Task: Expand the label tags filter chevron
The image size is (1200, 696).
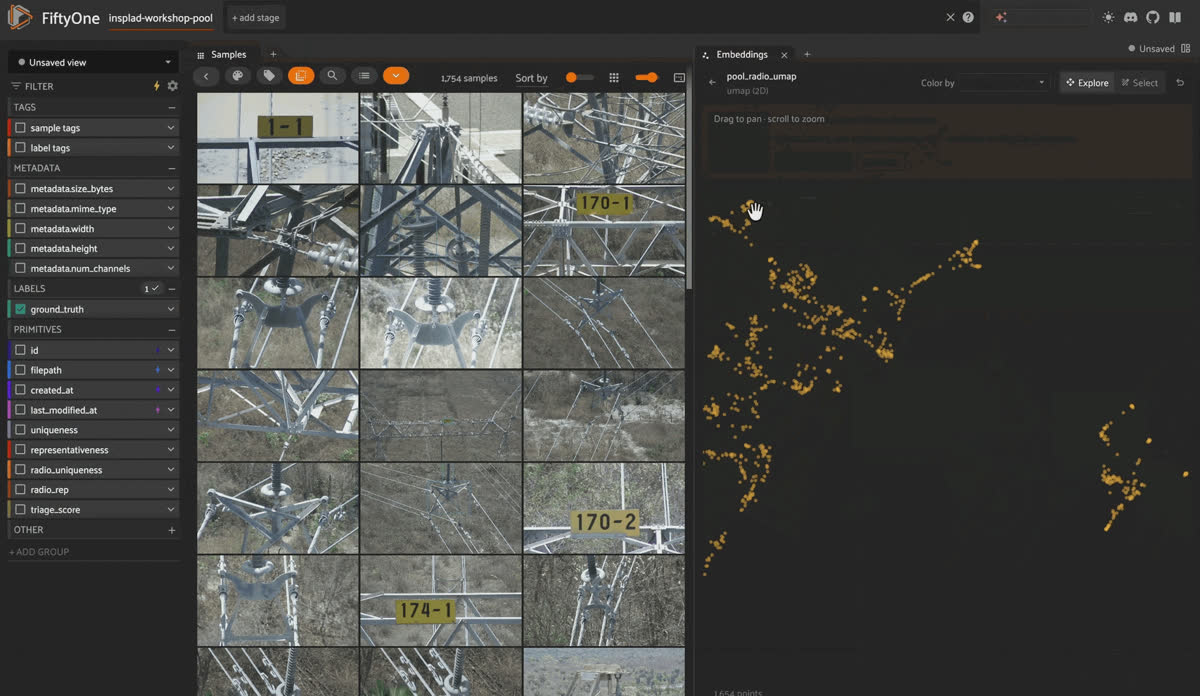Action: pyautogui.click(x=171, y=148)
